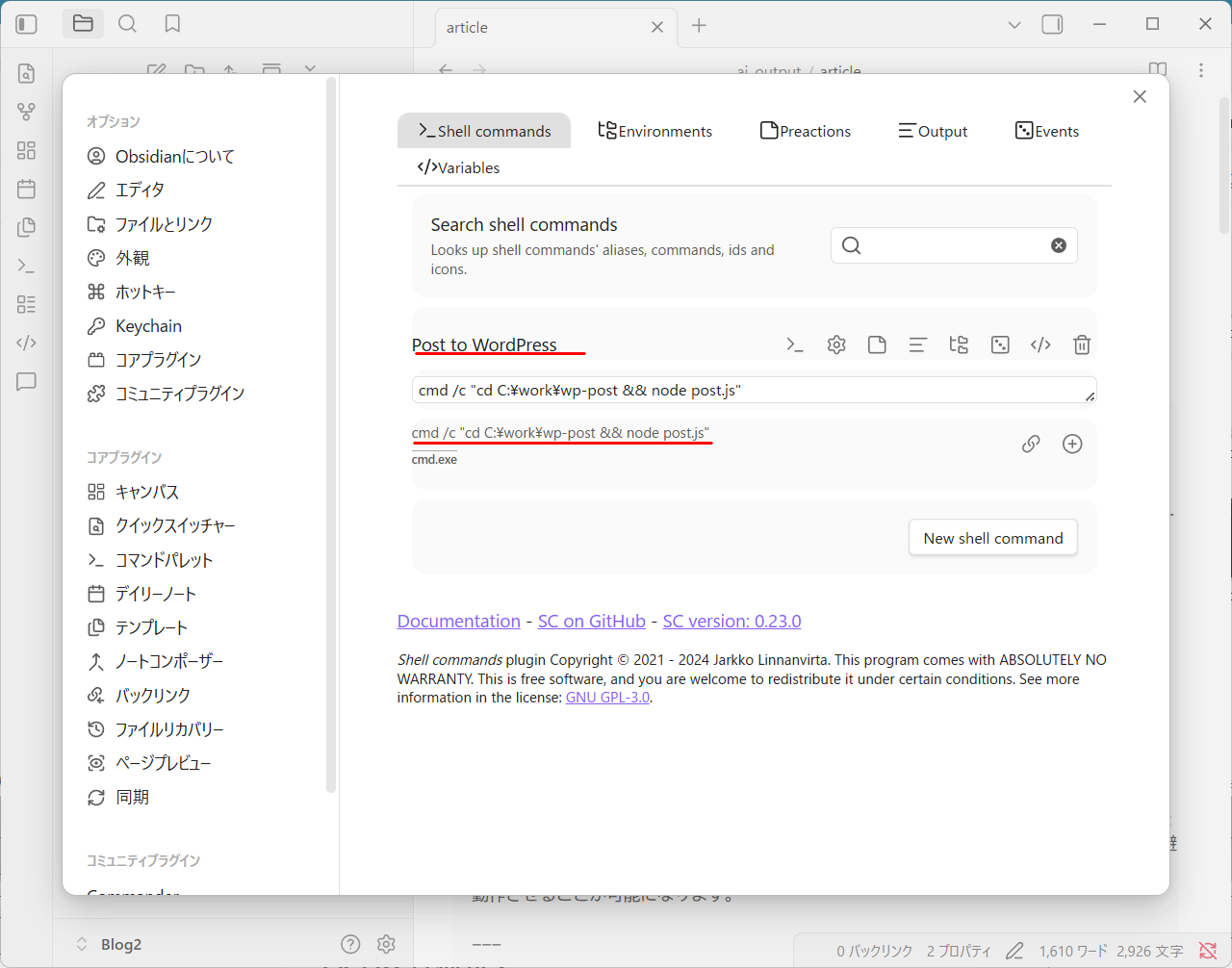This screenshot has width=1232, height=968.
Task: Open the Blog2 vault switcher
Action: (x=111, y=944)
